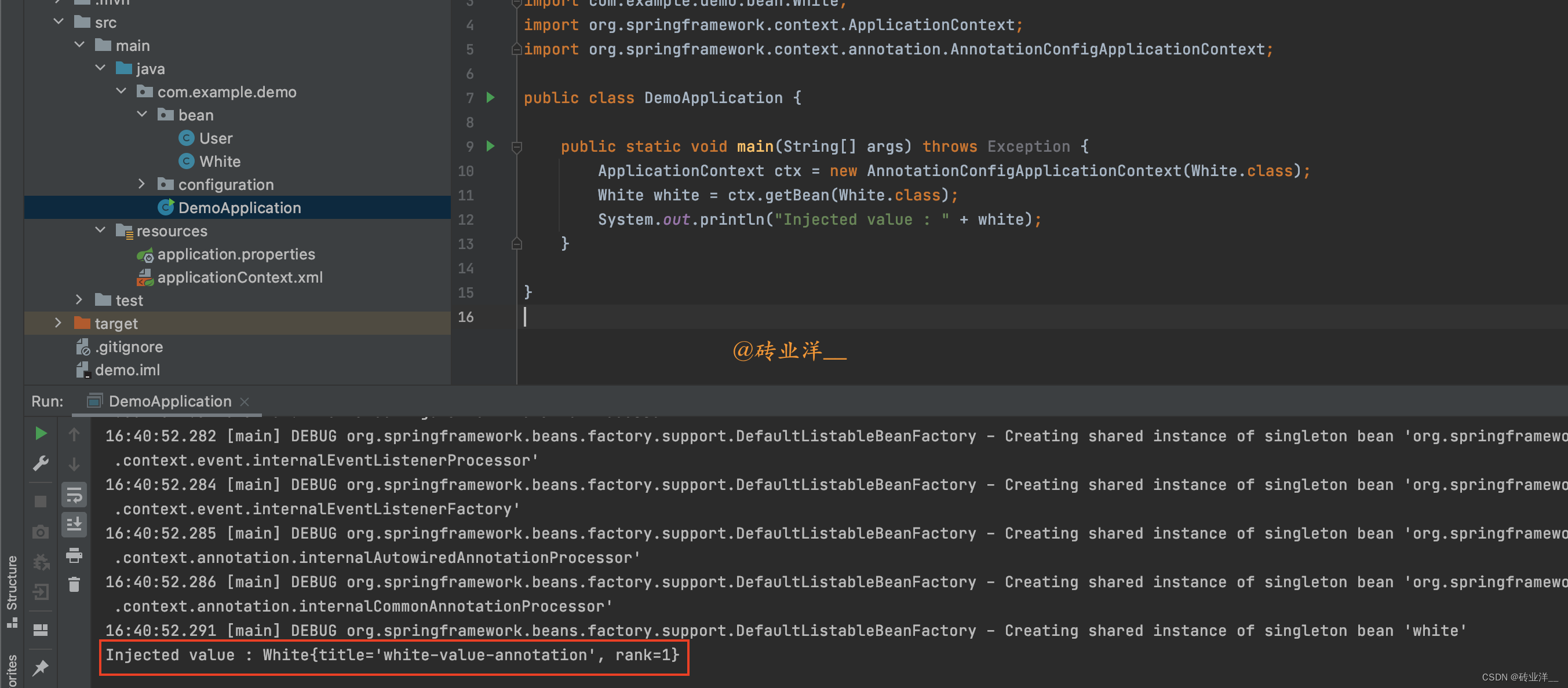The height and width of the screenshot is (688, 1568).
Task: Collapse the bean package folder
Action: click(x=142, y=114)
